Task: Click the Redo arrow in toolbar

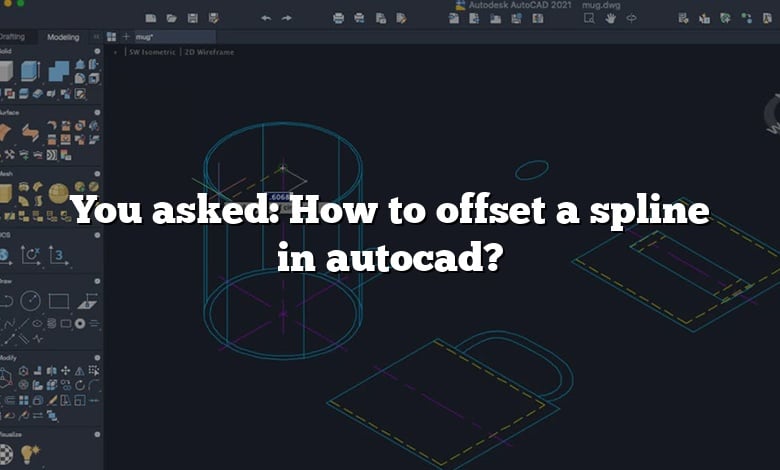Action: pos(287,18)
